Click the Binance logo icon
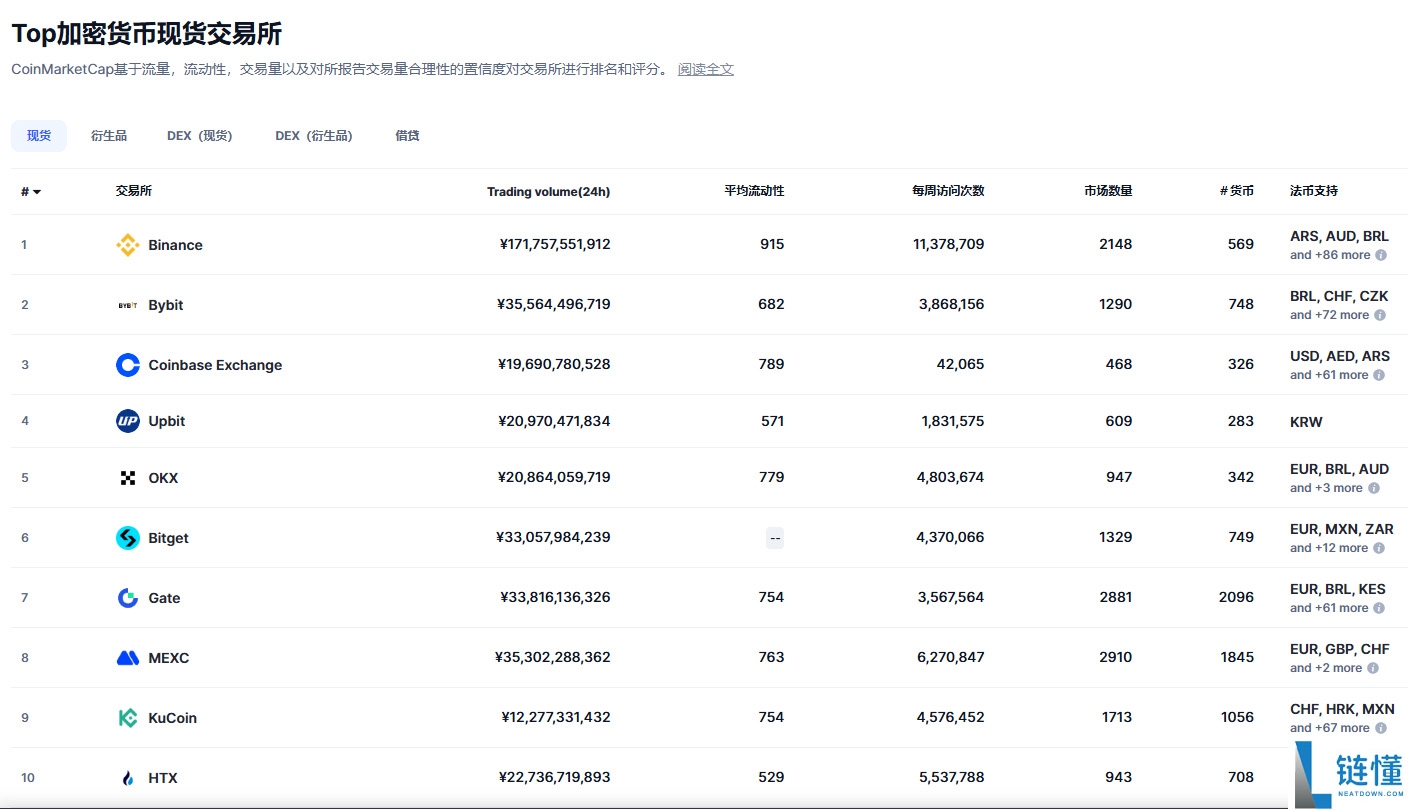Viewport: 1408px width, 810px height. [x=128, y=245]
